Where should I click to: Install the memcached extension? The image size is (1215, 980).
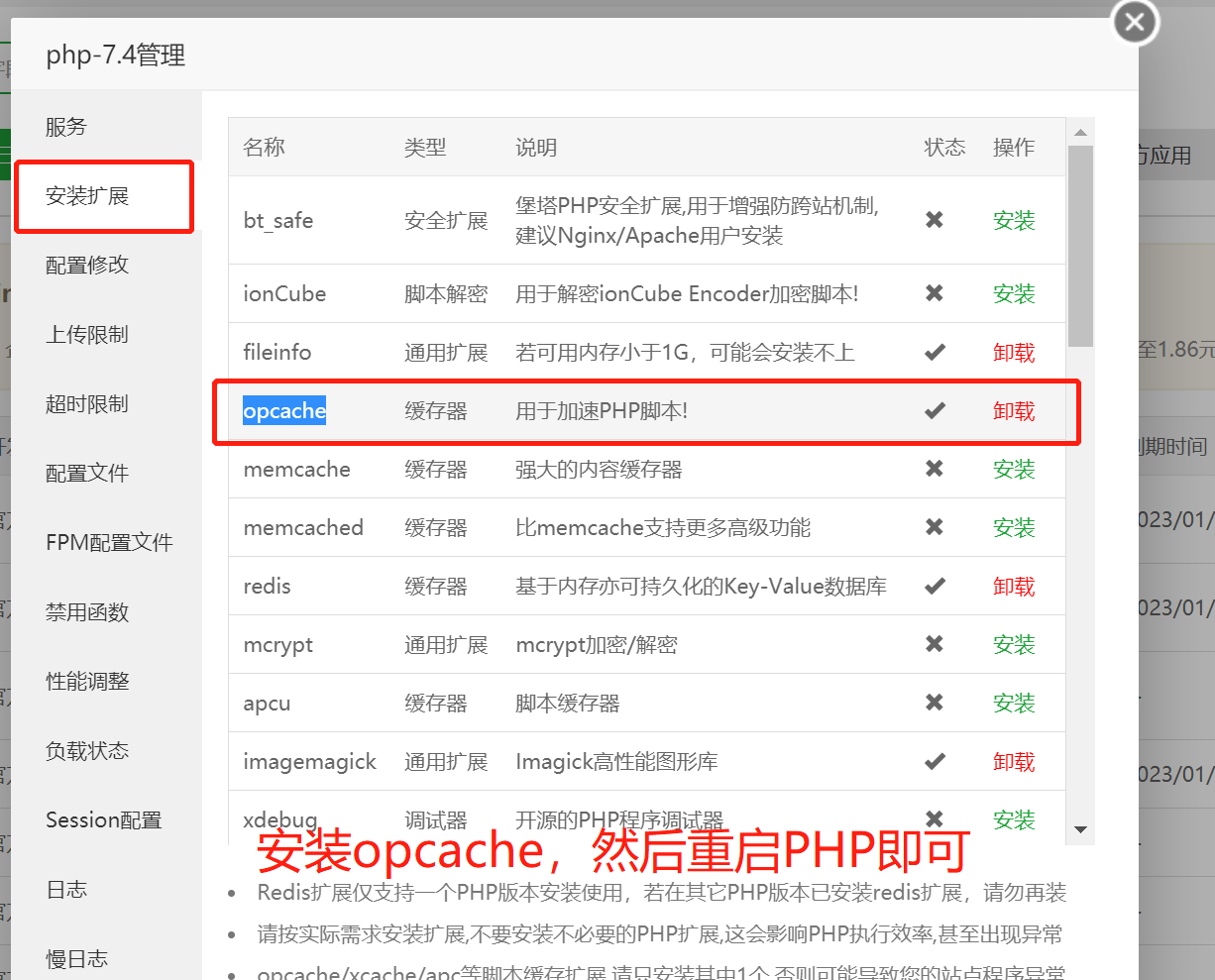[x=1014, y=527]
